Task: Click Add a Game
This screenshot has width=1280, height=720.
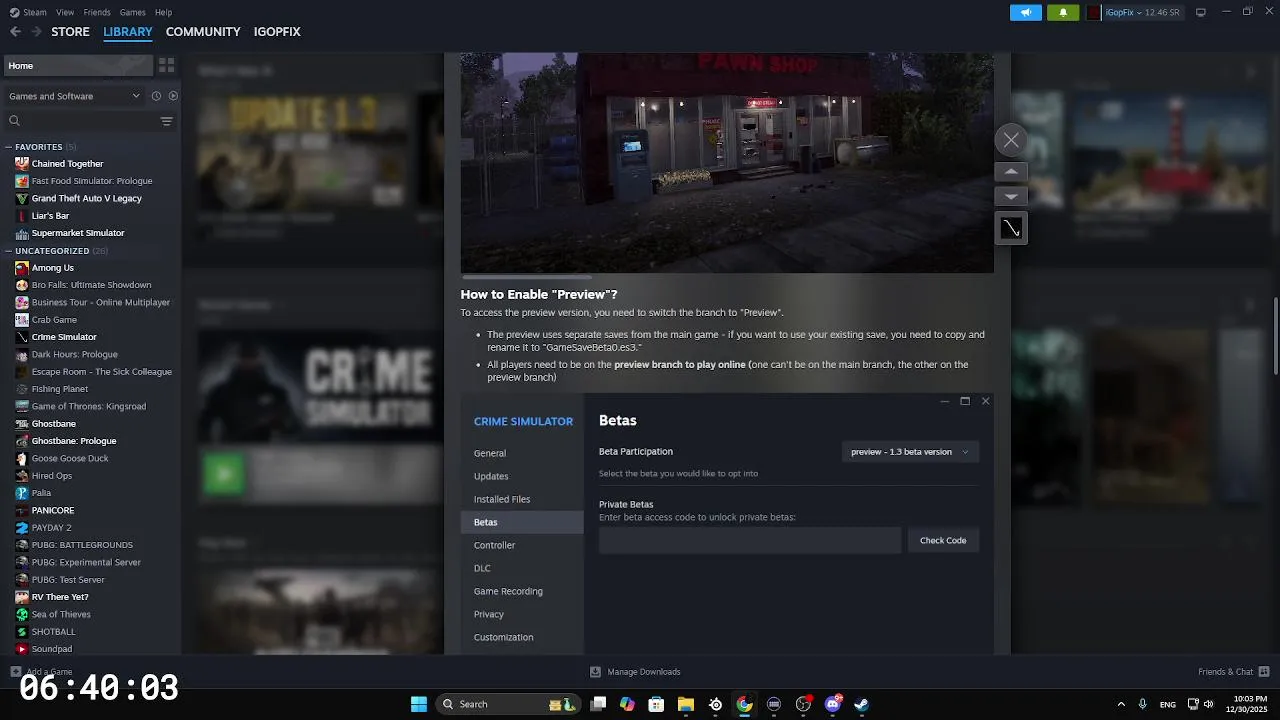Action: [42, 672]
